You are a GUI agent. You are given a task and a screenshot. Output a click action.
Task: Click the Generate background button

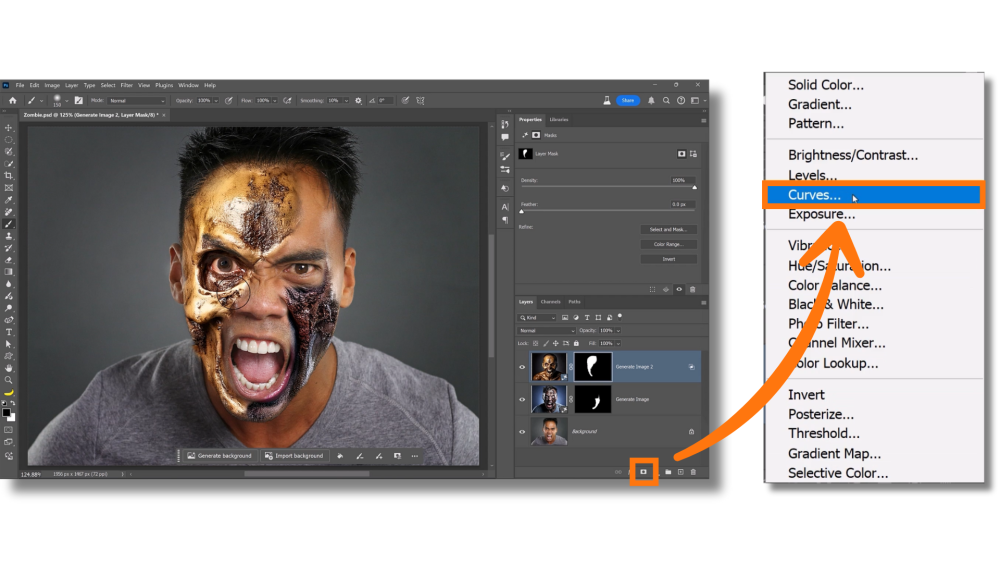[x=220, y=456]
